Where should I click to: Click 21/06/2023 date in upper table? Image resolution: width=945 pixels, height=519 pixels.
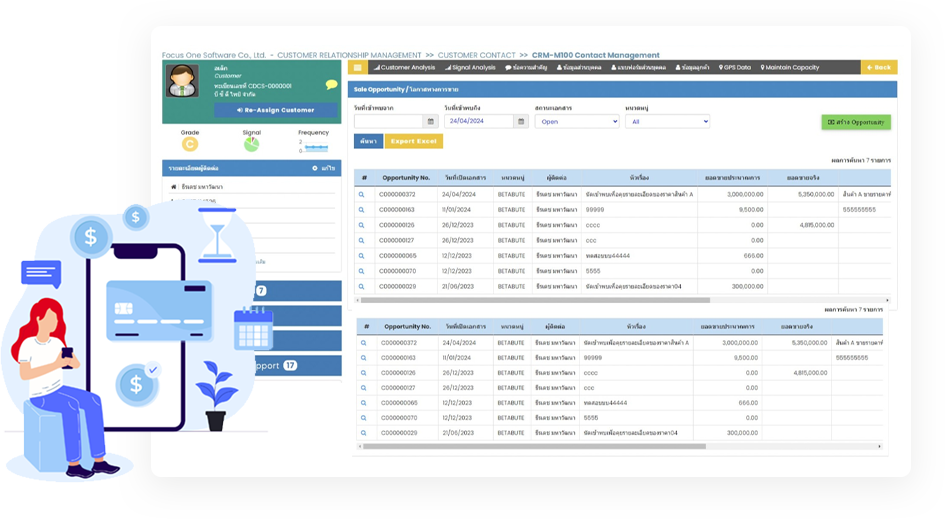click(457, 287)
